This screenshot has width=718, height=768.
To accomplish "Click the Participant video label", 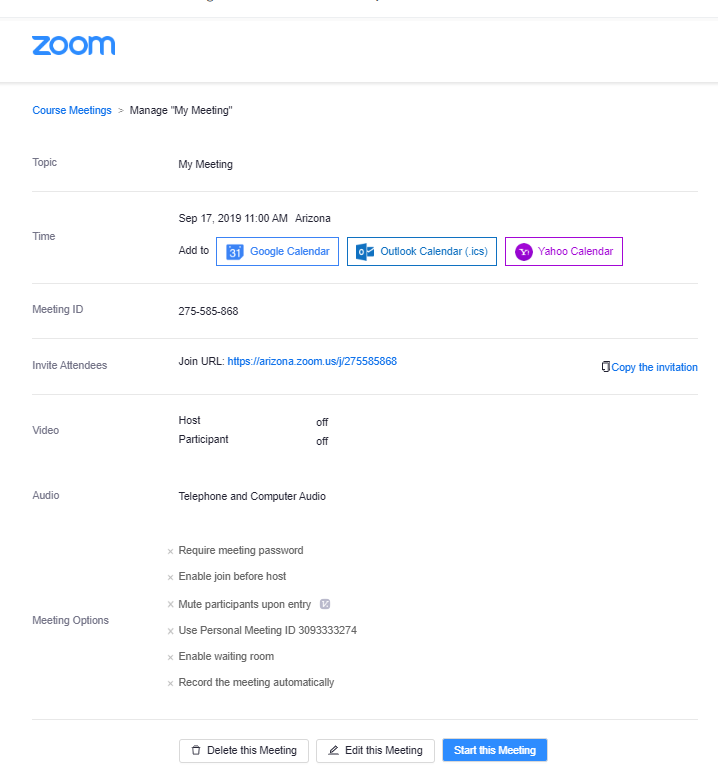I will click(203, 439).
